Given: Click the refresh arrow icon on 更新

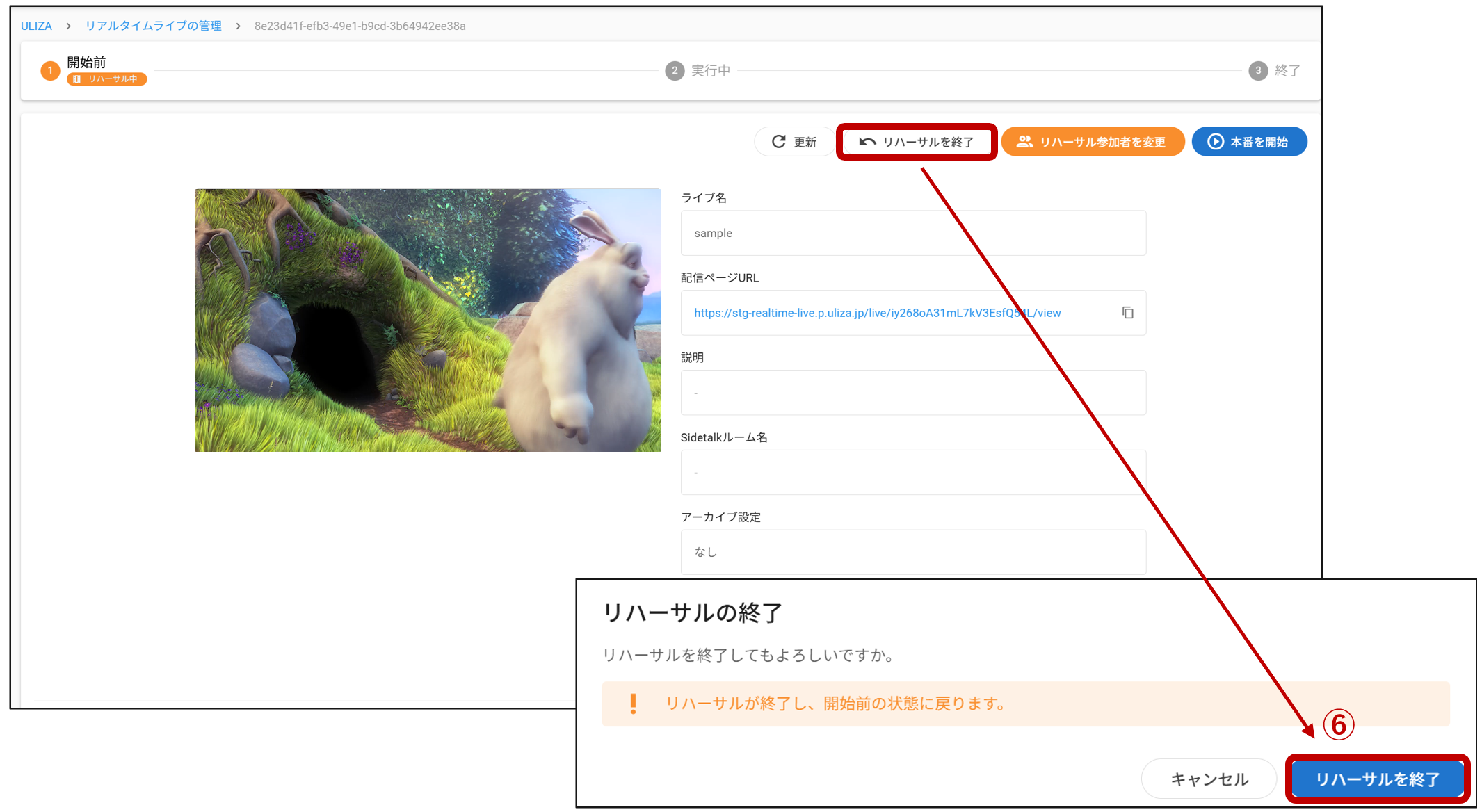Looking at the screenshot, I should click(x=779, y=142).
